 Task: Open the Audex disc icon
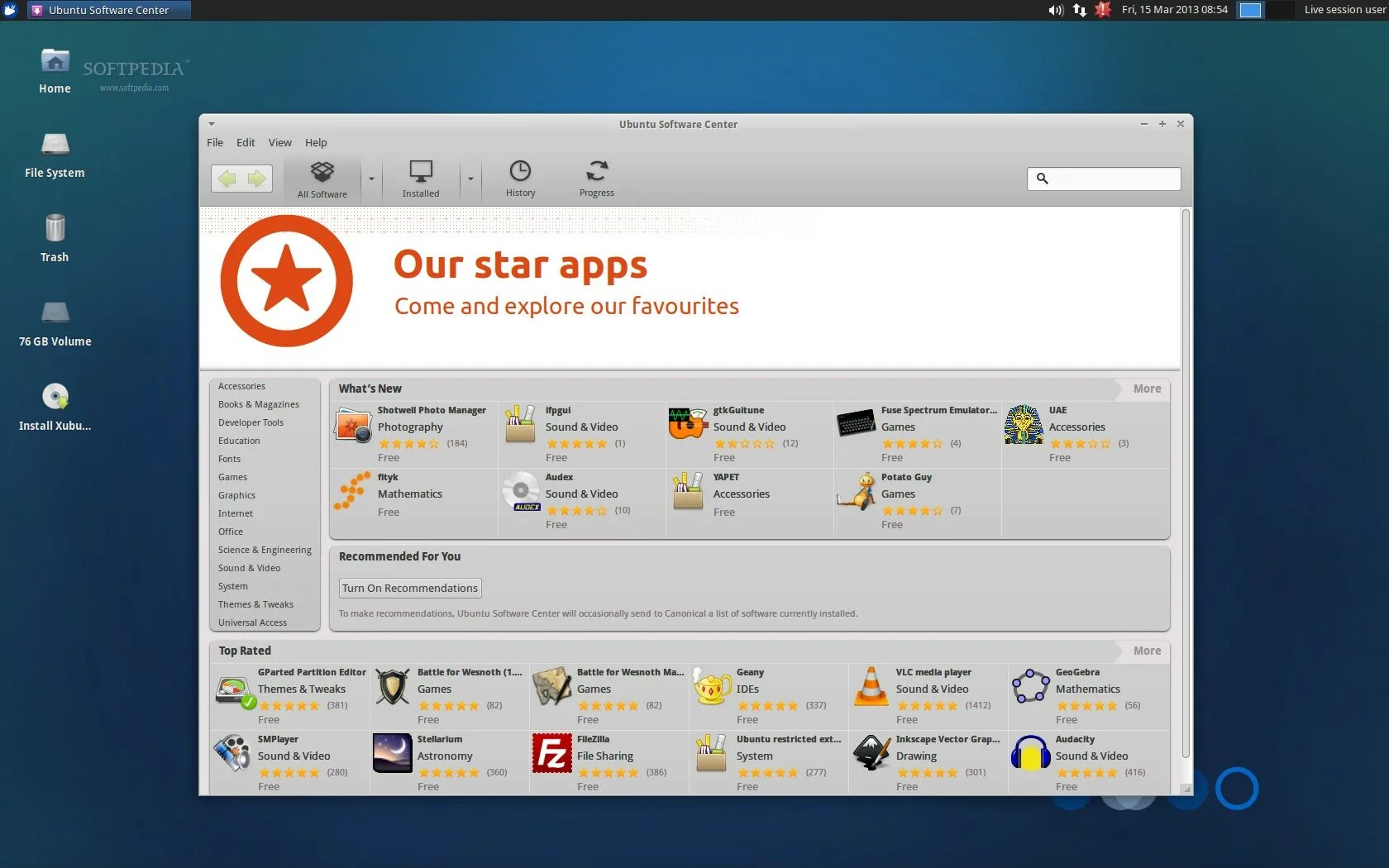point(521,491)
